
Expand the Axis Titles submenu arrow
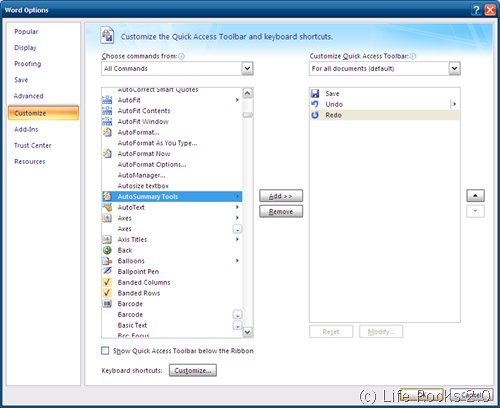[237, 239]
